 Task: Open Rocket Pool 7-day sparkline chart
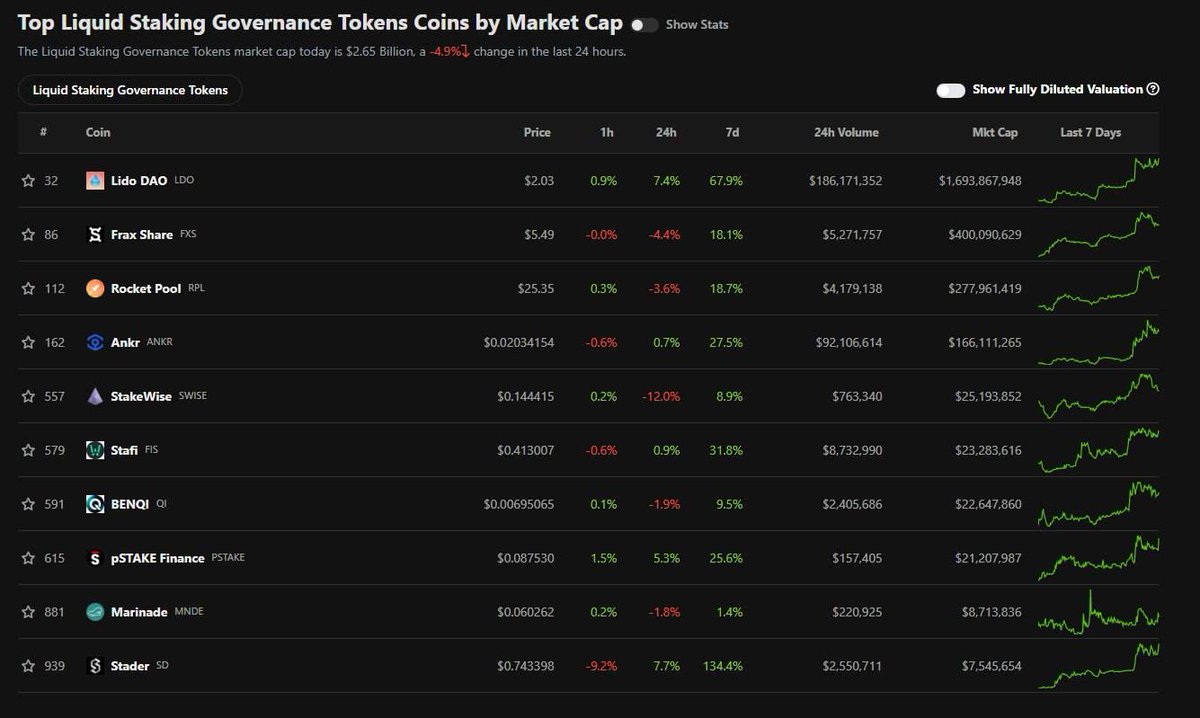pyautogui.click(x=1099, y=288)
